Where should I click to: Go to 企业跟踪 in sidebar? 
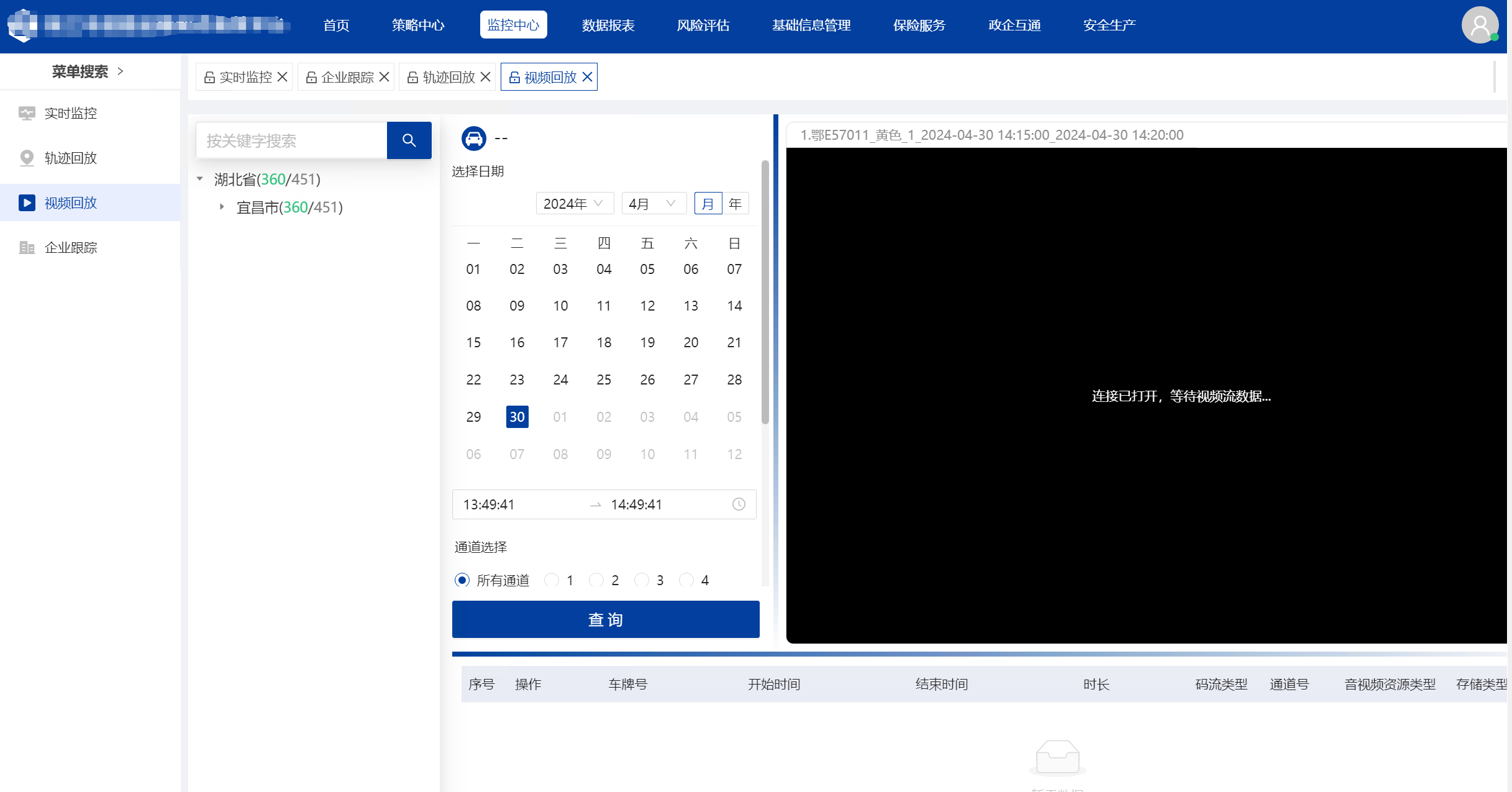pos(90,247)
